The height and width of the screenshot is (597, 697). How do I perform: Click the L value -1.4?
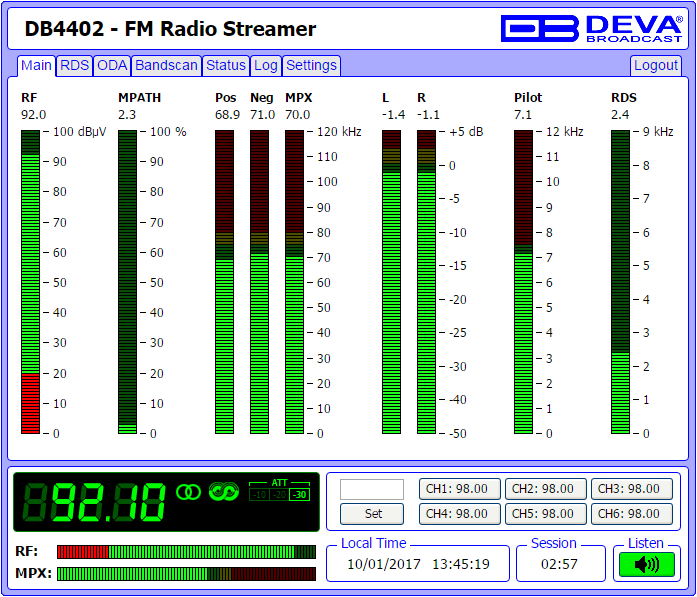(x=393, y=115)
